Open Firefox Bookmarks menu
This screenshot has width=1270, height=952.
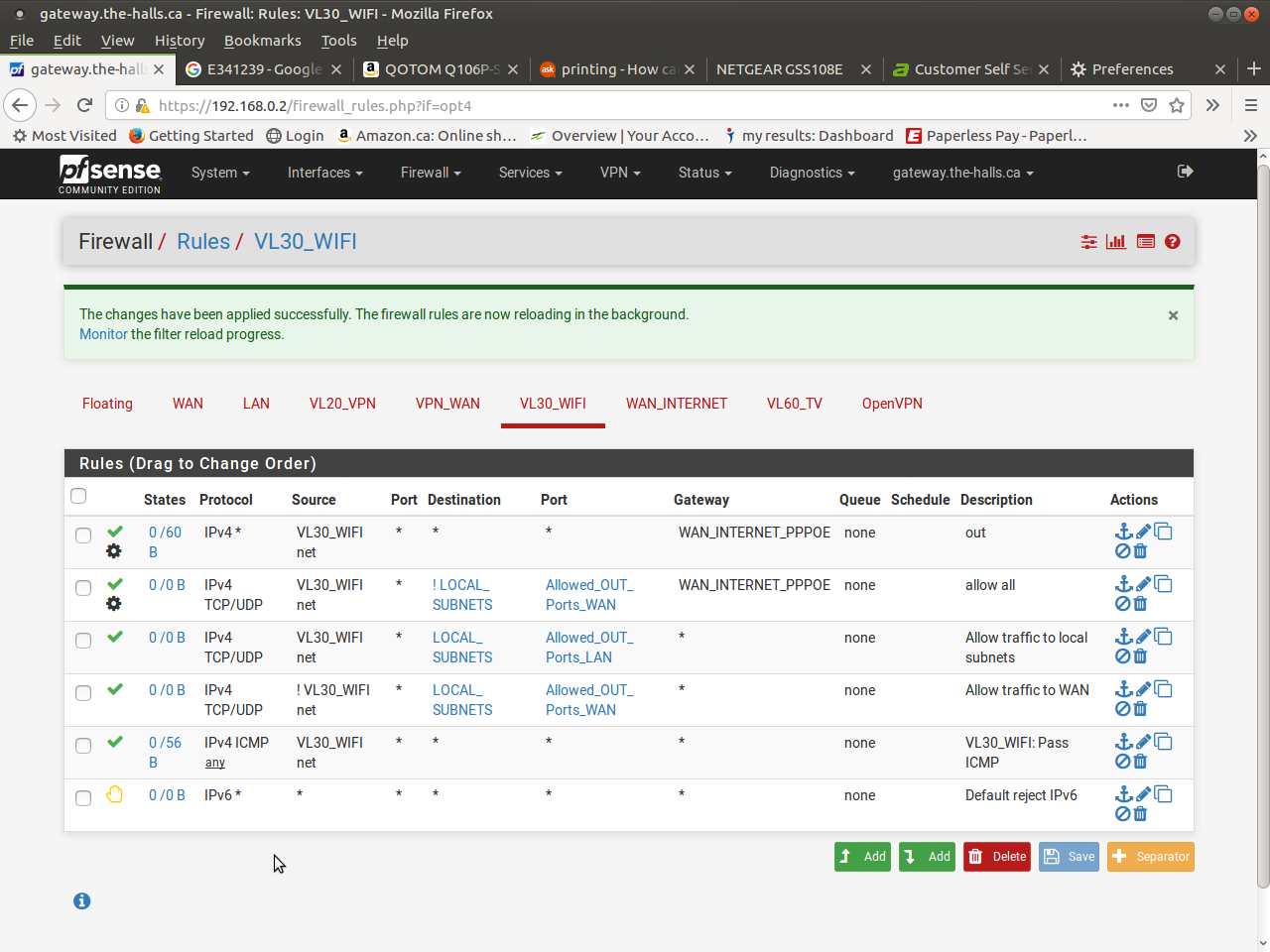262,41
